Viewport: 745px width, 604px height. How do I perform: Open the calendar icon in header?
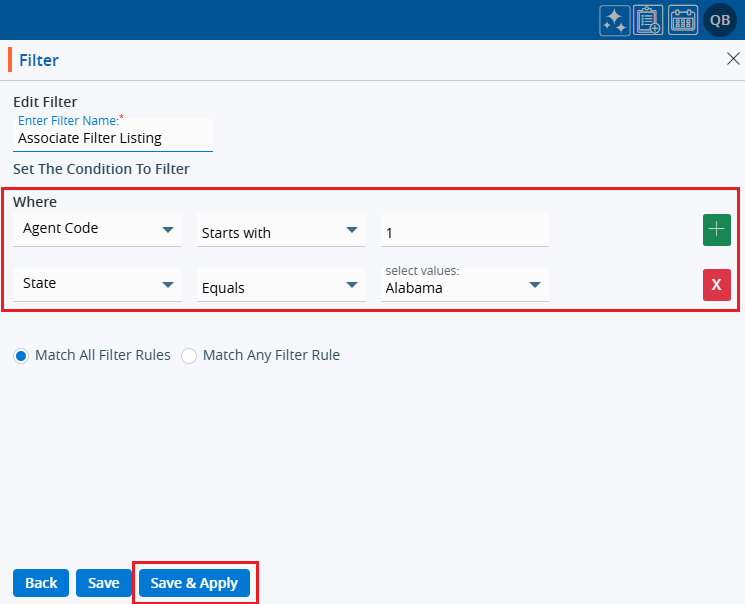pyautogui.click(x=683, y=20)
